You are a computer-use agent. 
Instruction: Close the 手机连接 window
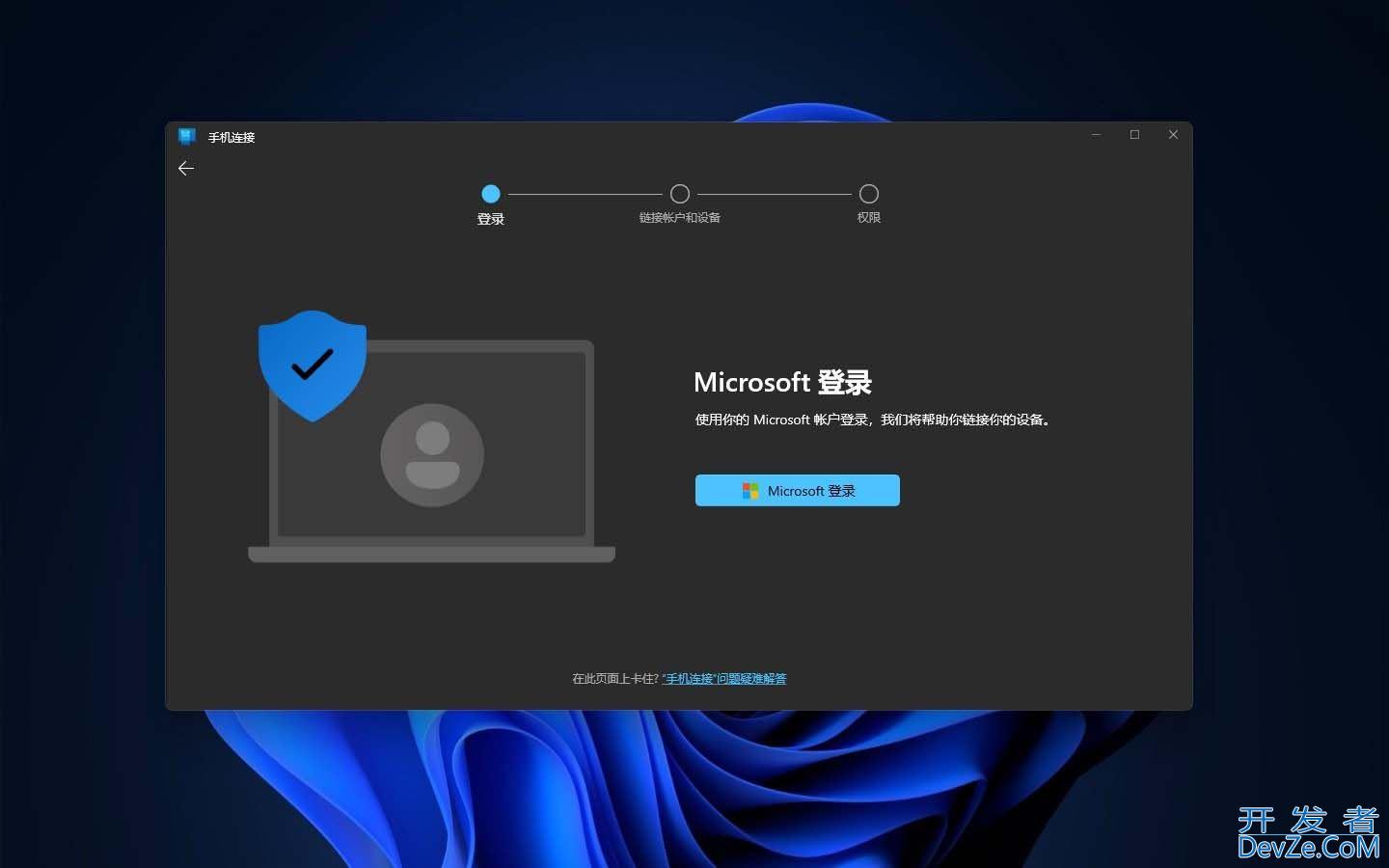1173,135
